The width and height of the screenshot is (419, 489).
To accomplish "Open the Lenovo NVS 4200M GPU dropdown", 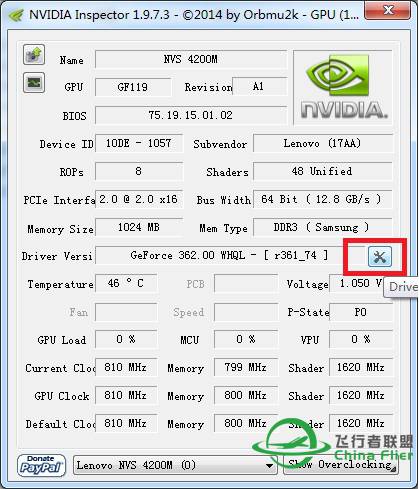I will [175, 465].
